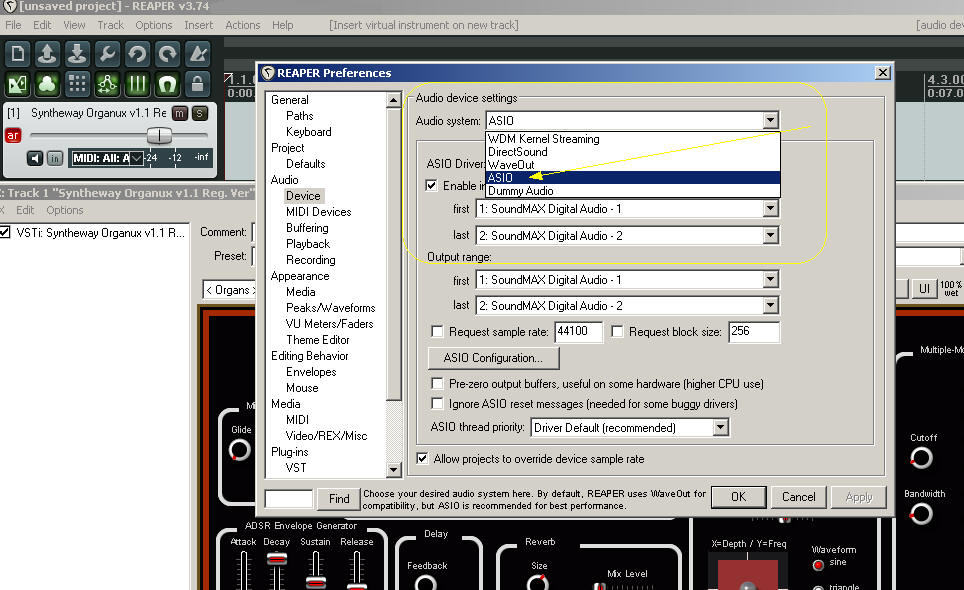Viewport: 964px width, 590px height.
Task: Toggle the metronome icon
Action: tap(197, 54)
